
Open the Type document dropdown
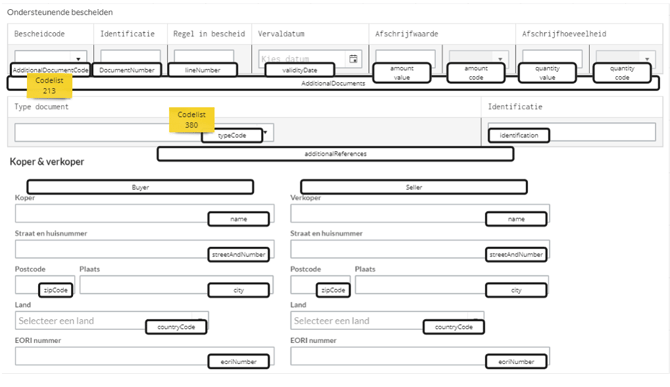tap(144, 132)
